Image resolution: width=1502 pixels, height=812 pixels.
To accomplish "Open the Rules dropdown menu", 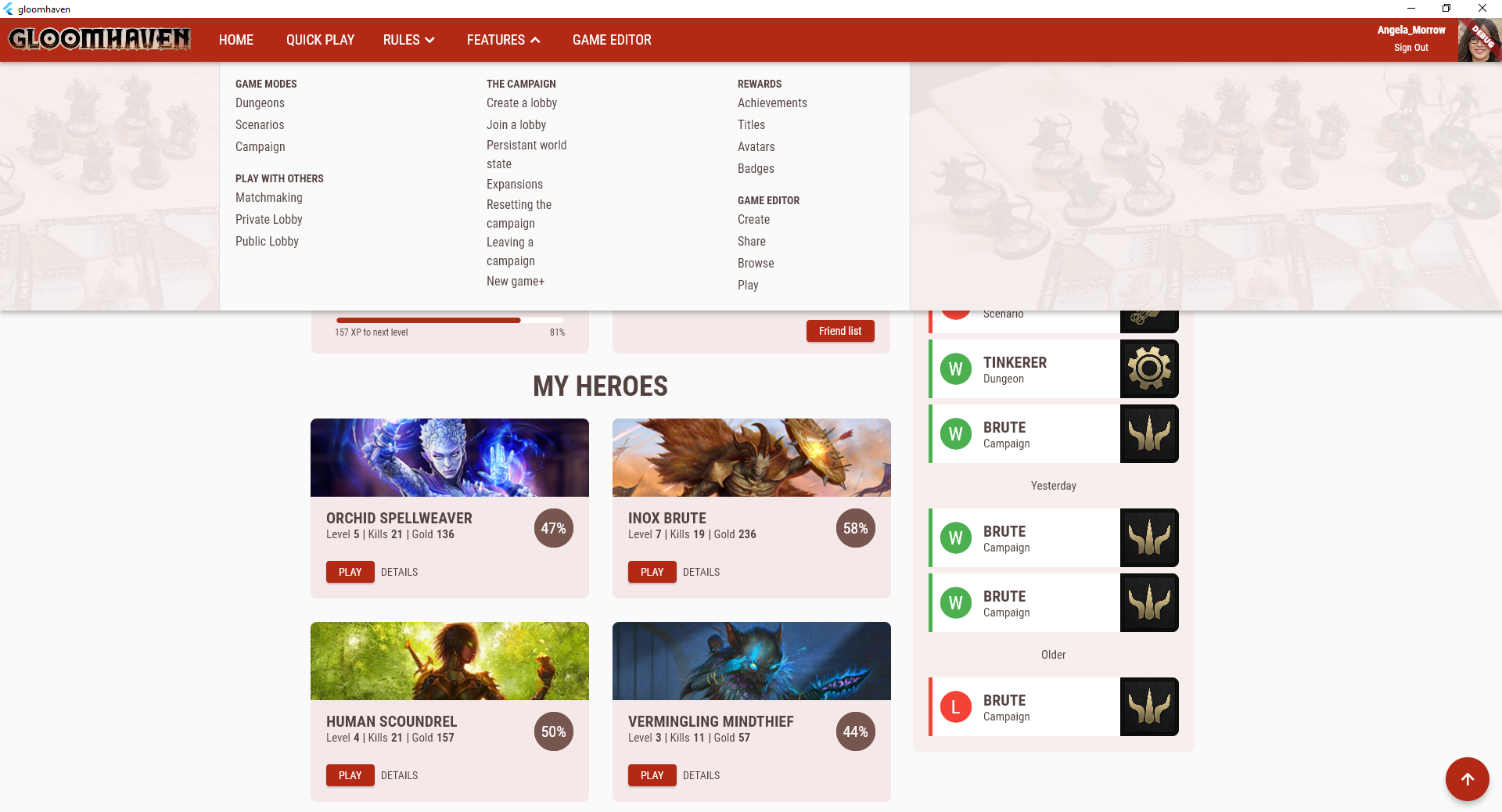I will (x=408, y=39).
